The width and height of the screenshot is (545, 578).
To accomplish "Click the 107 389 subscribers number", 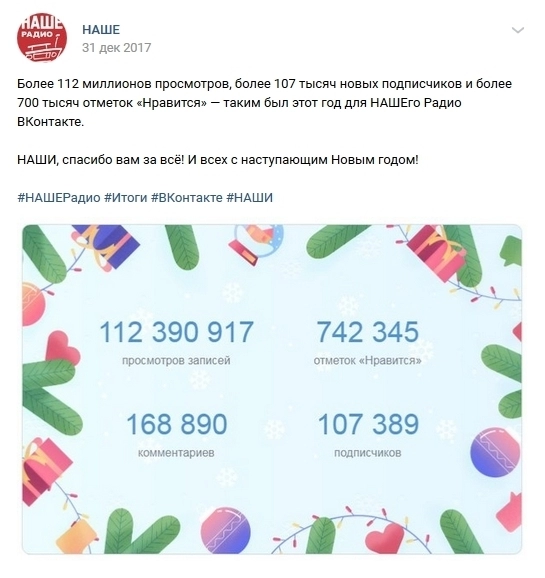I will 368,424.
